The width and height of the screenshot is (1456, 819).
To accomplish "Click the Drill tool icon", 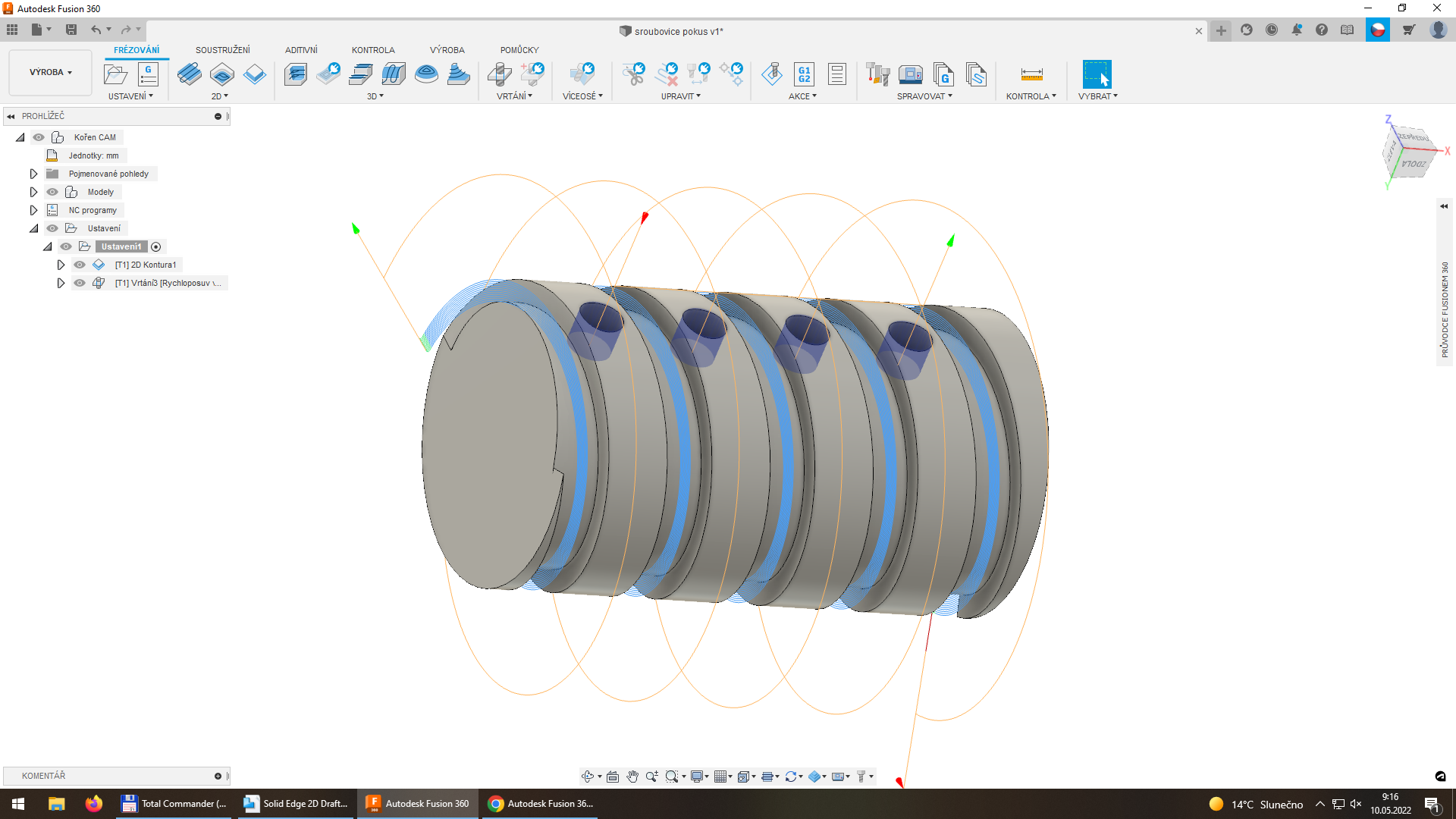I will pos(499,74).
